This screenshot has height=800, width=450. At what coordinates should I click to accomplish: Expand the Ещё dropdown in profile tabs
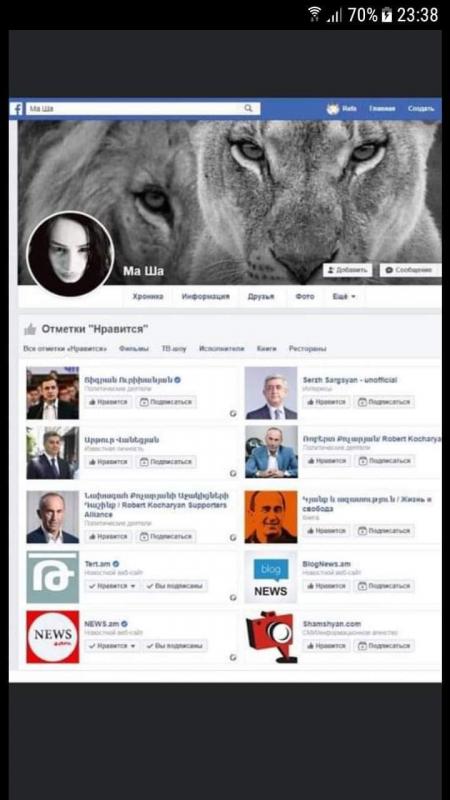pyautogui.click(x=344, y=296)
